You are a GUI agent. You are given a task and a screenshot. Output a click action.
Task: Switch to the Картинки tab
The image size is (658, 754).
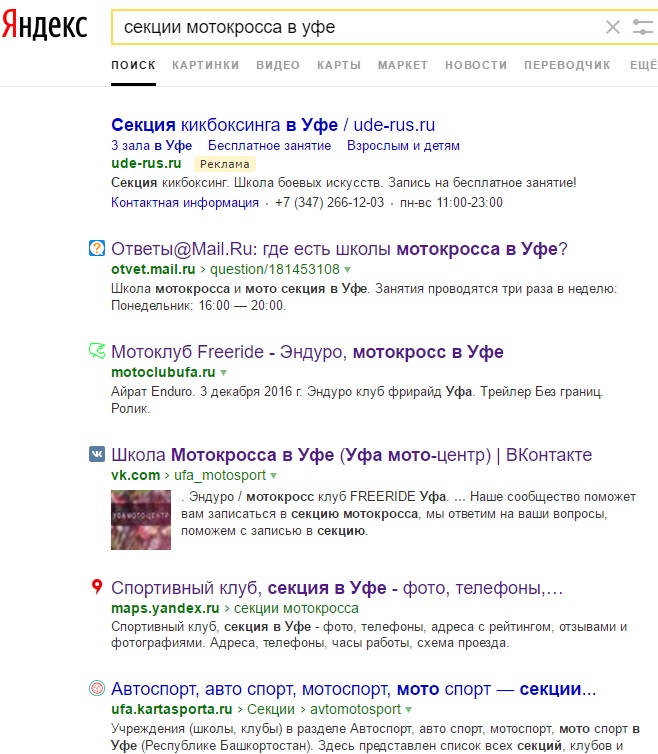(205, 65)
